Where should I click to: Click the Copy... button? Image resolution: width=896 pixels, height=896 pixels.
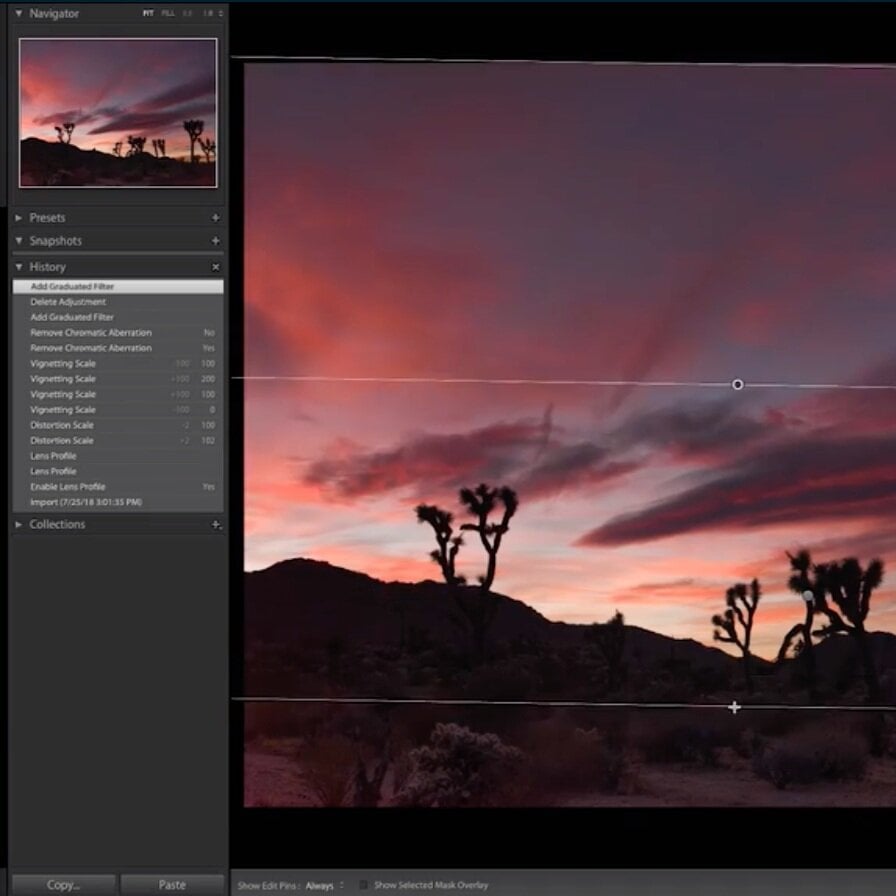tap(62, 885)
